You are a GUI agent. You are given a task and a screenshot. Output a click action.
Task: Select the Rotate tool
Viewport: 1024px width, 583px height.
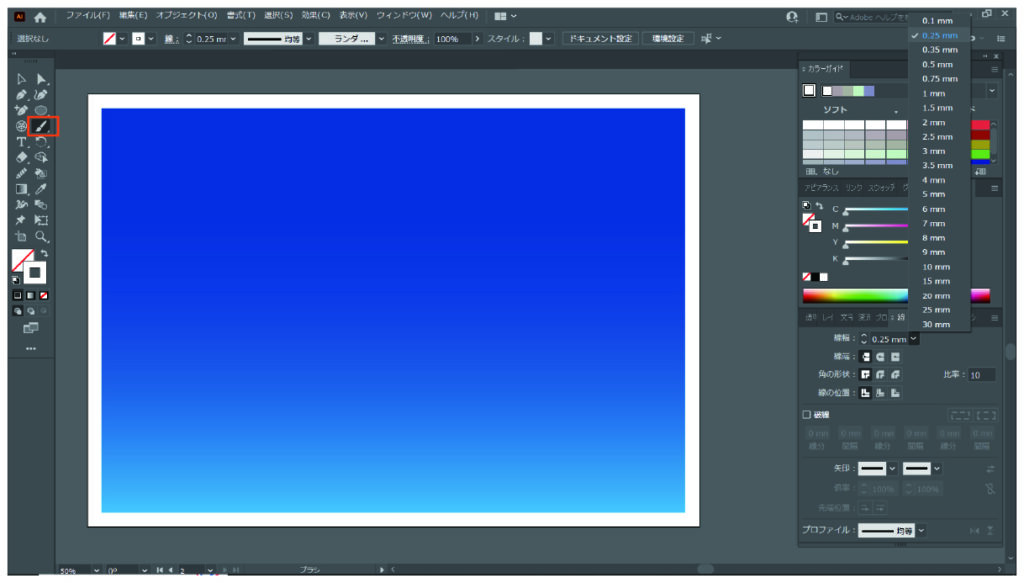click(x=41, y=142)
